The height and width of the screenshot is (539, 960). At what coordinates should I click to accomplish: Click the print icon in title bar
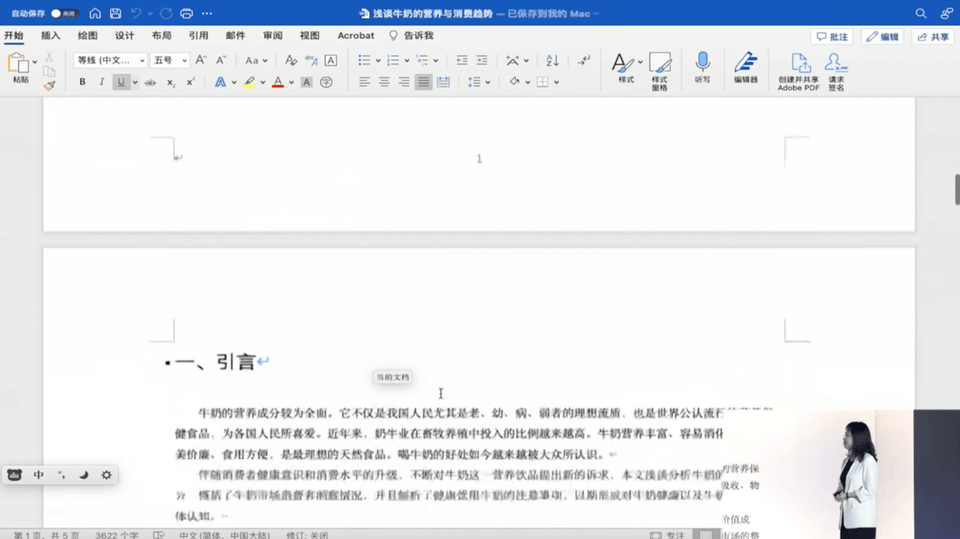pos(185,13)
